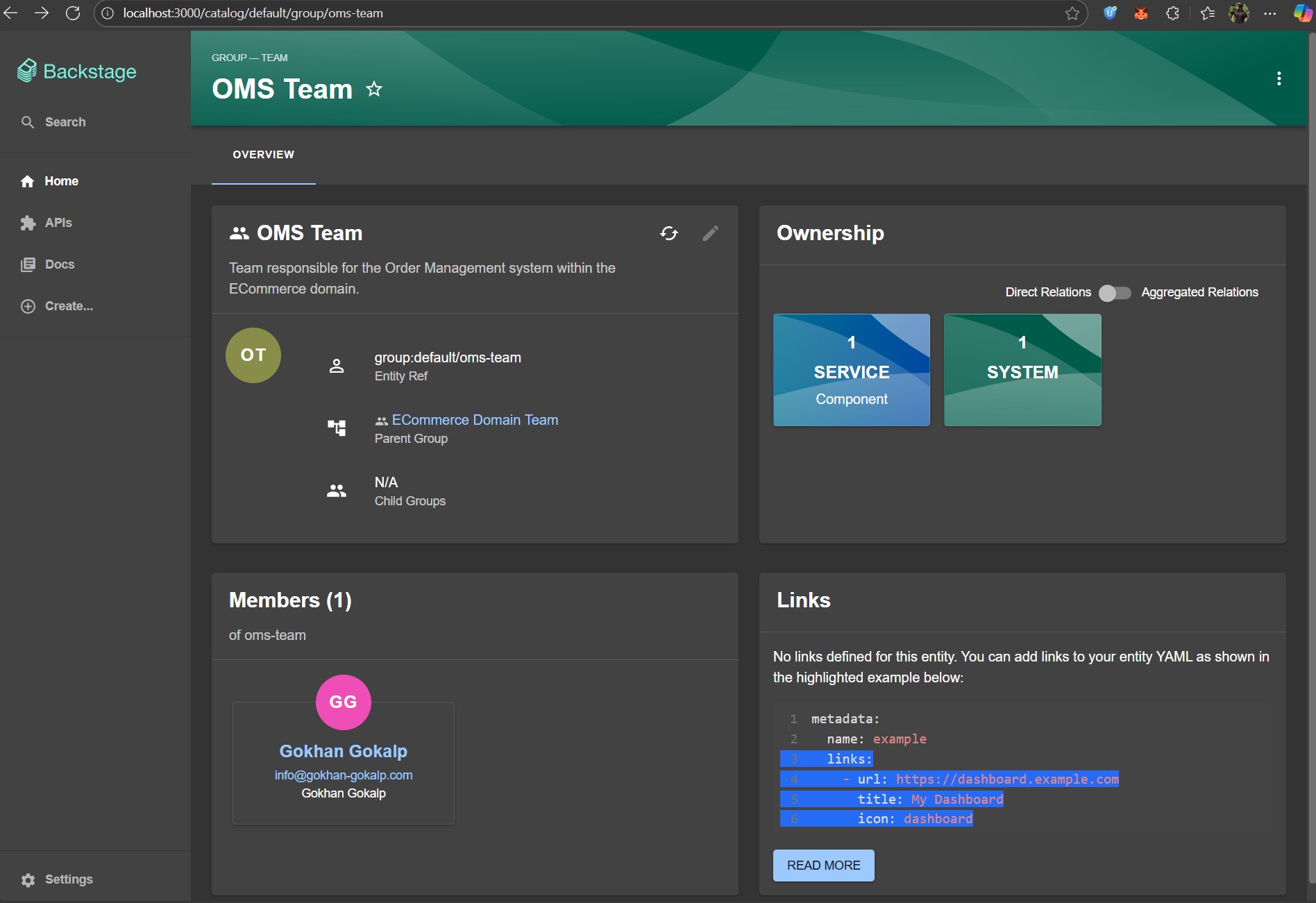Reload the browser page
The height and width of the screenshot is (903, 1316).
pyautogui.click(x=73, y=13)
